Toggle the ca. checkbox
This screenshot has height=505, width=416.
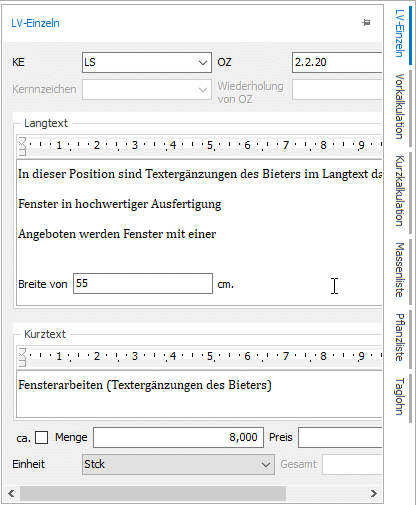(x=41, y=437)
